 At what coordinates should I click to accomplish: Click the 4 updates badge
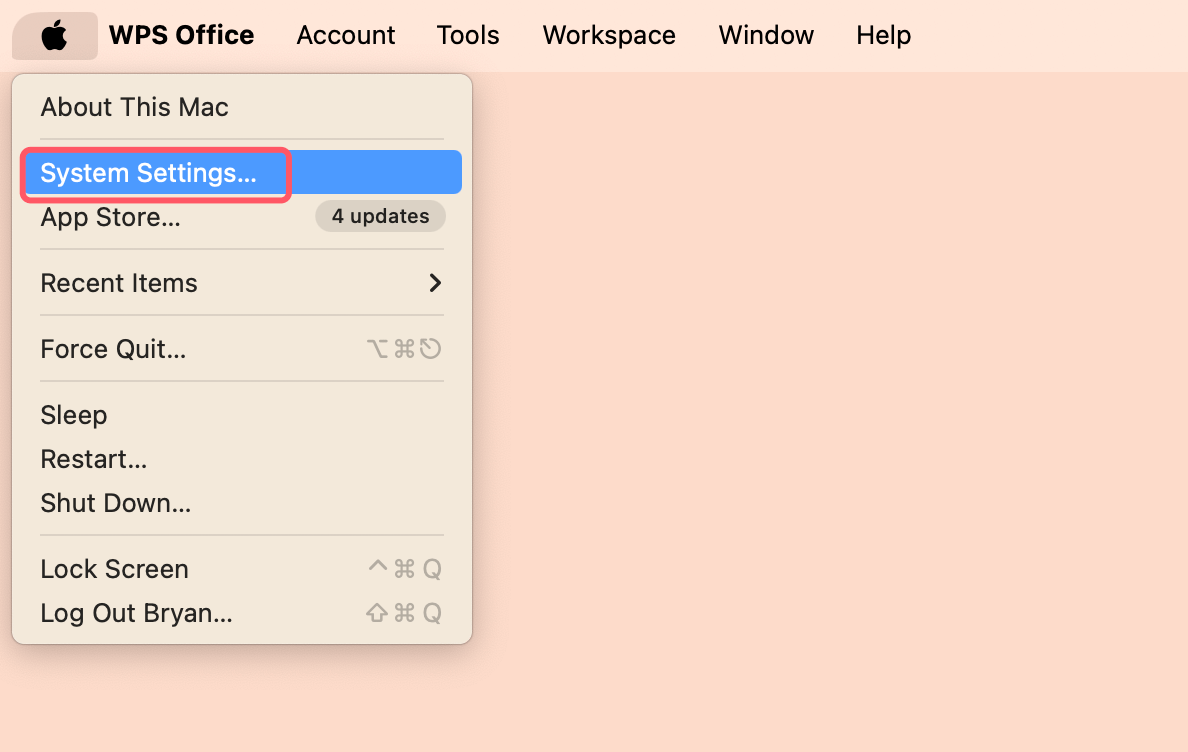(380, 217)
